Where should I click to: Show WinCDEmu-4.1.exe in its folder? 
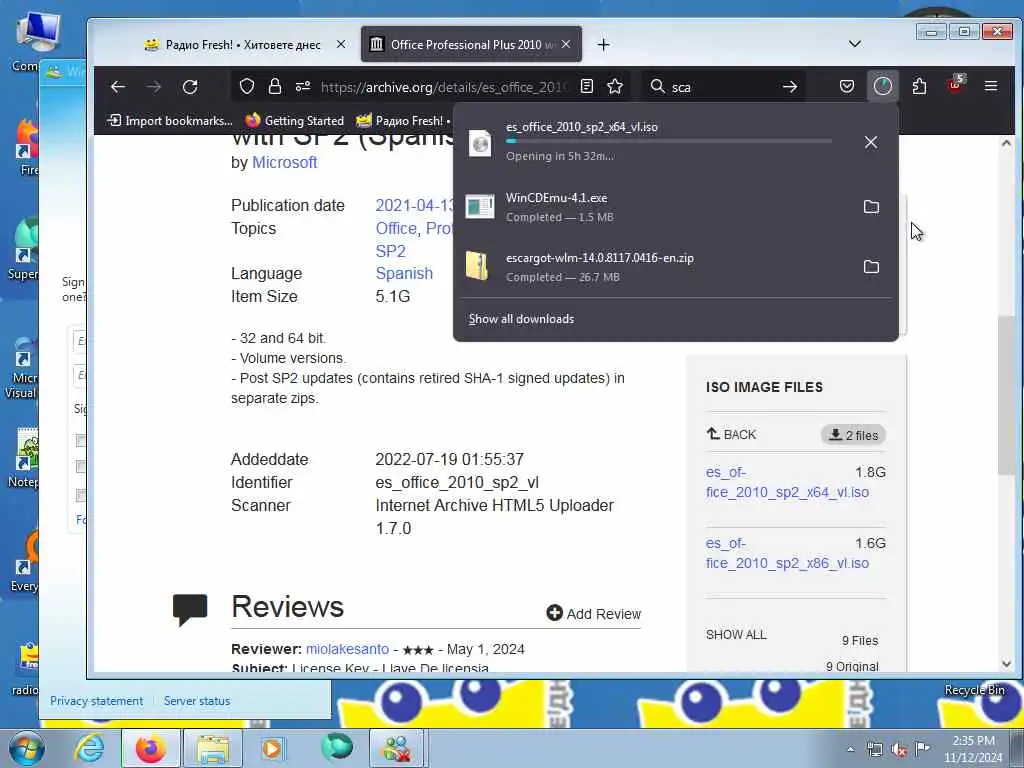pyautogui.click(x=871, y=207)
